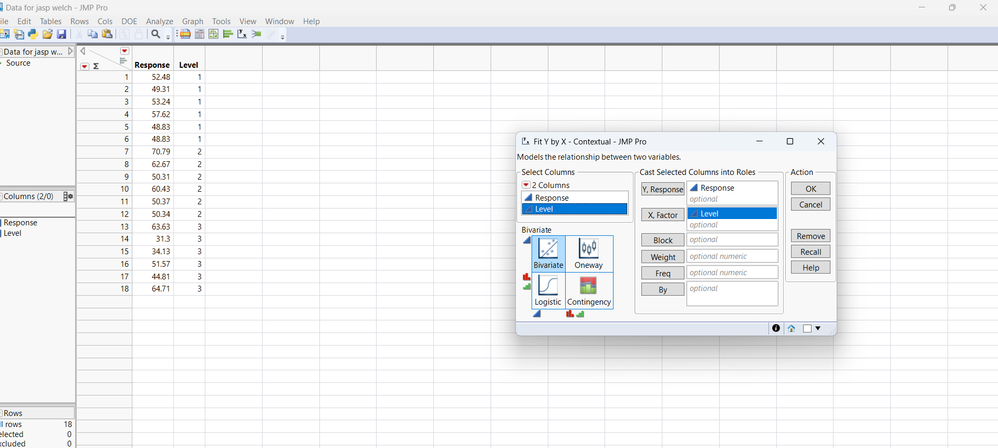Image resolution: width=998 pixels, height=448 pixels.
Task: Open the Analyze menu
Action: pos(159,21)
